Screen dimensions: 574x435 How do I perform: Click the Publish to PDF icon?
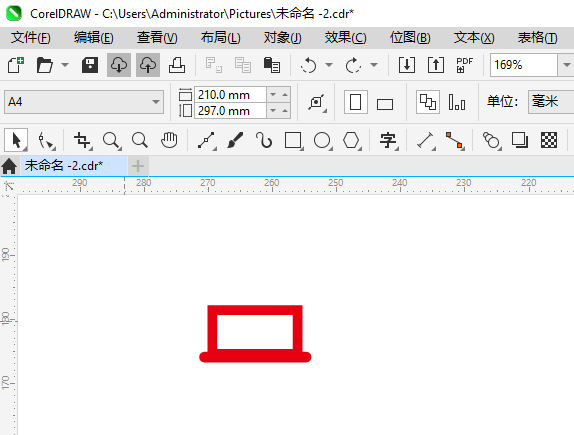[x=465, y=65]
